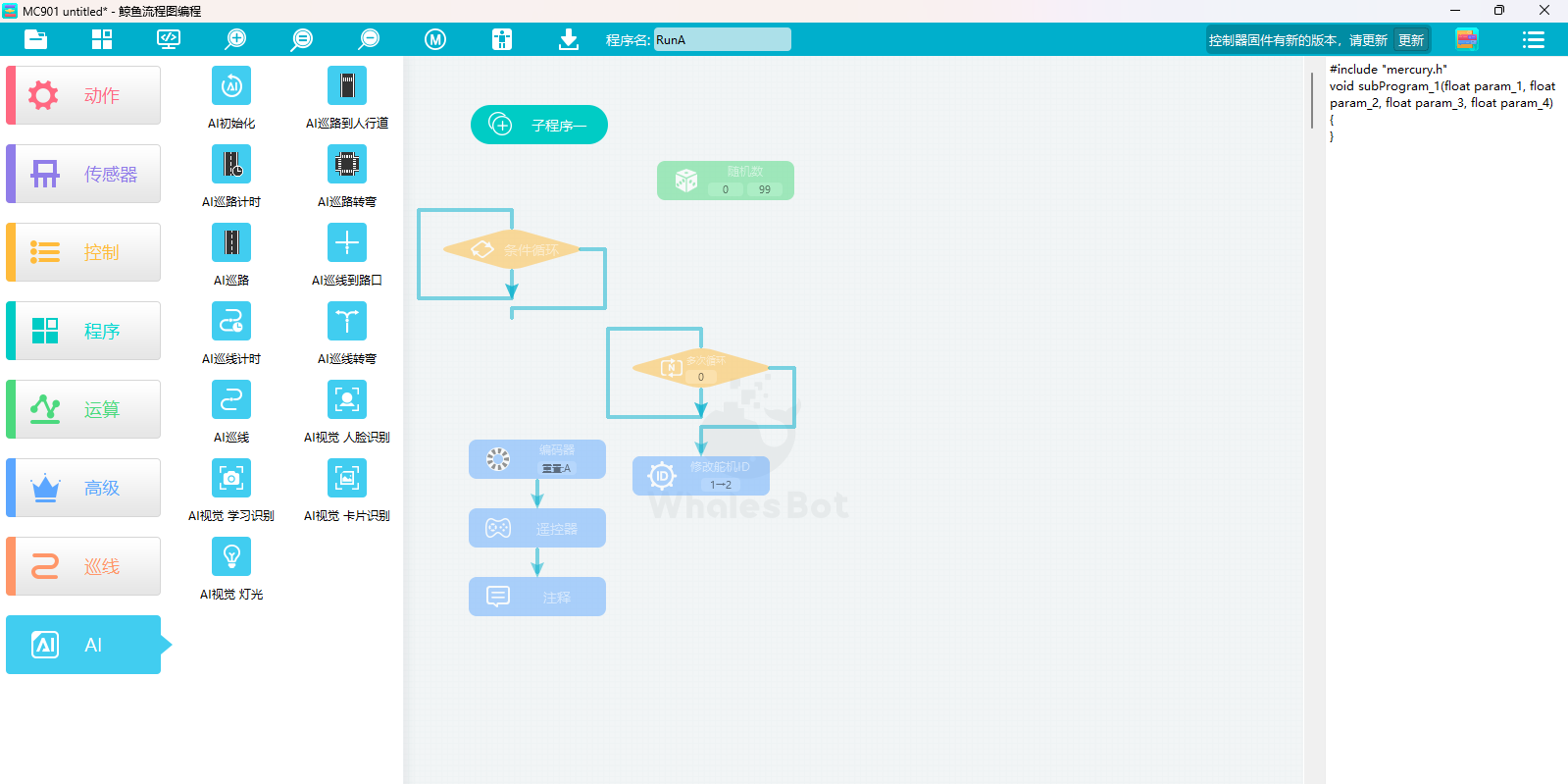Select the 控制 category
This screenshot has height=784, width=1568.
[x=83, y=252]
